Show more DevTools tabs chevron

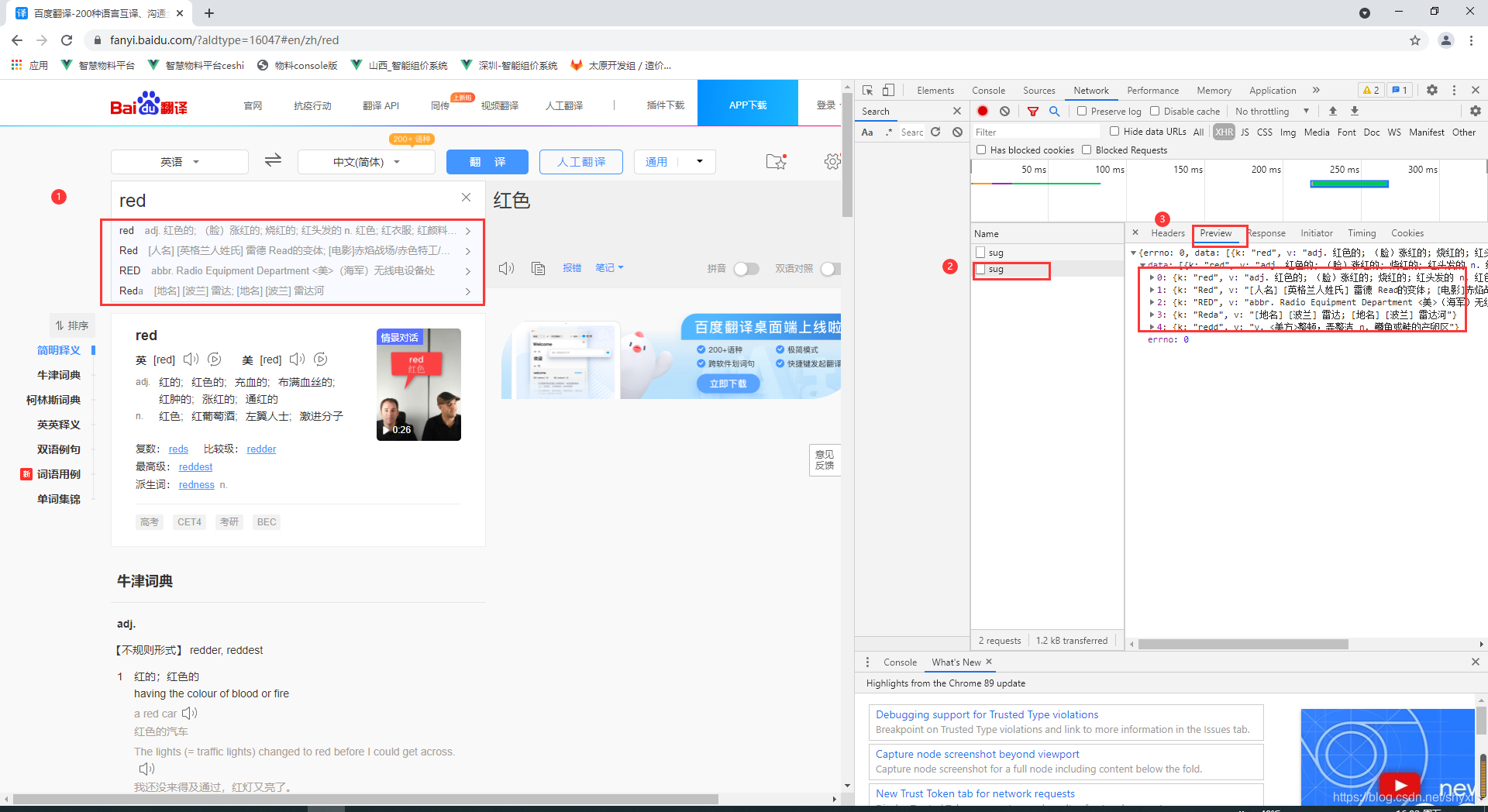1316,90
